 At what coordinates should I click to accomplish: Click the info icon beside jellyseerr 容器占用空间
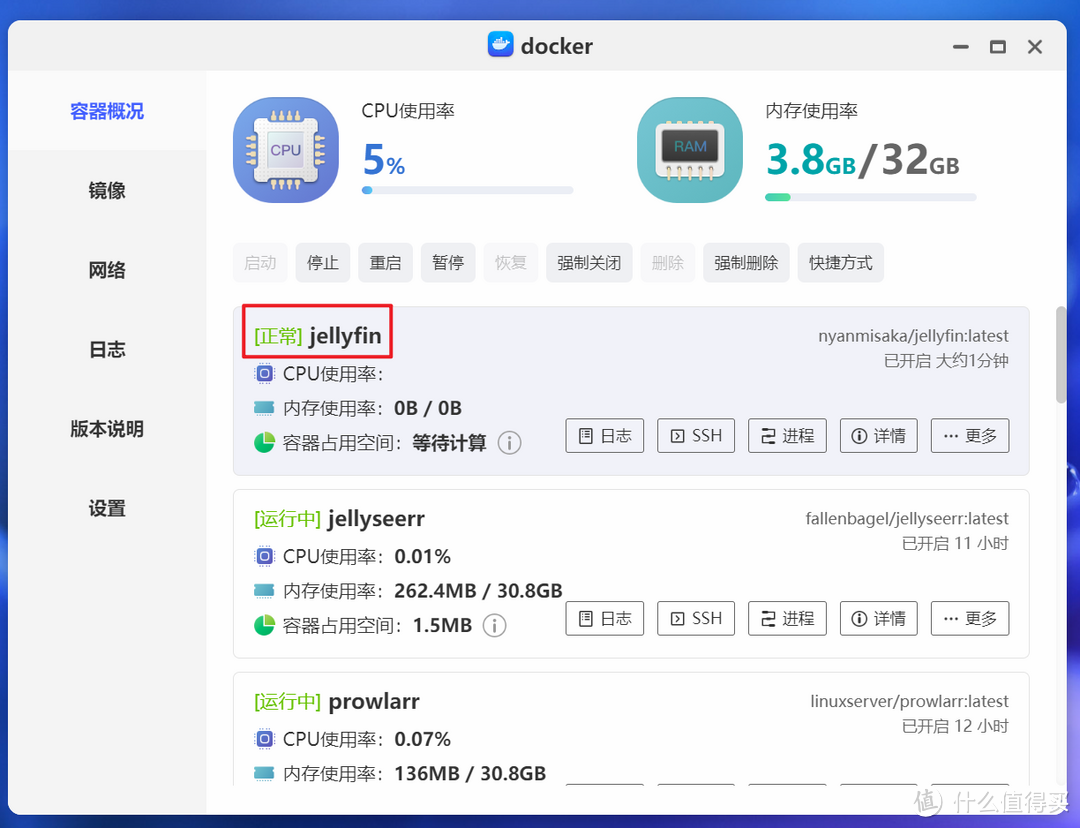(x=493, y=625)
